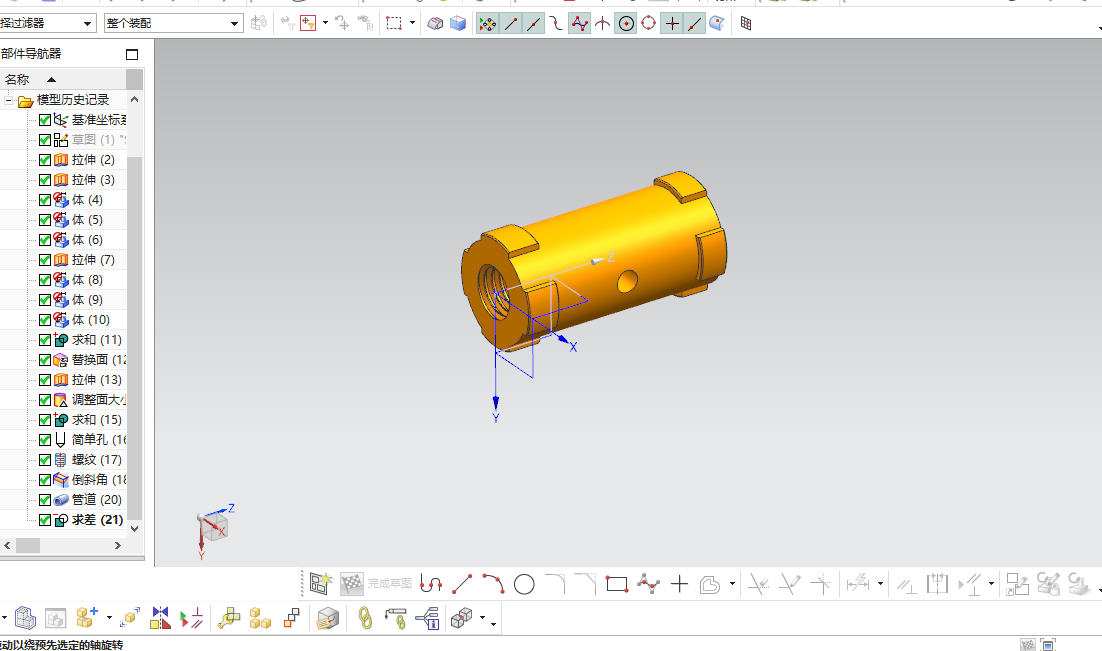Viewport: 1102px width, 651px height.
Task: Click the assembly box outline icon
Action: pyautogui.click(x=26, y=618)
